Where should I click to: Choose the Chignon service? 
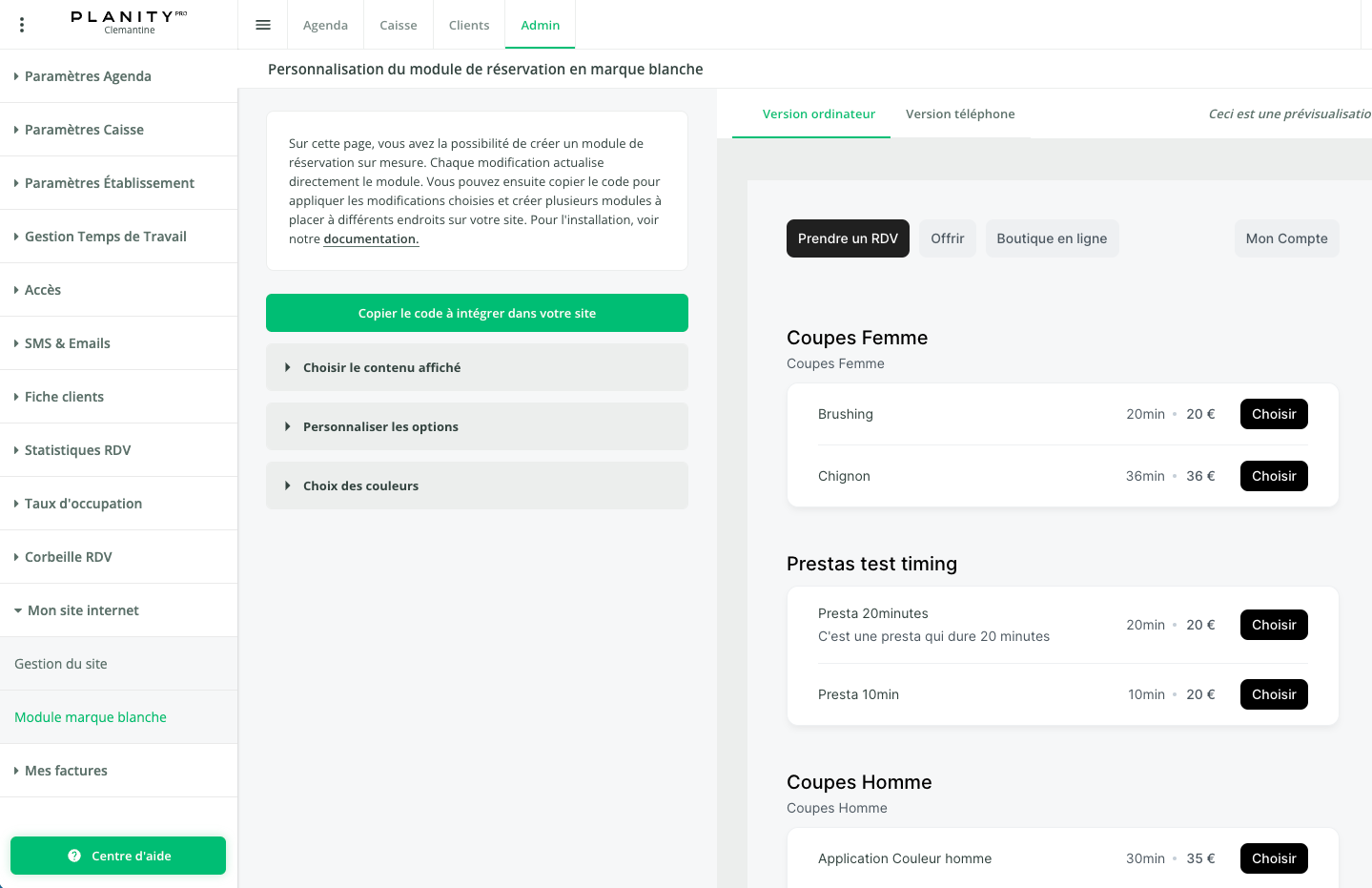coord(1274,476)
